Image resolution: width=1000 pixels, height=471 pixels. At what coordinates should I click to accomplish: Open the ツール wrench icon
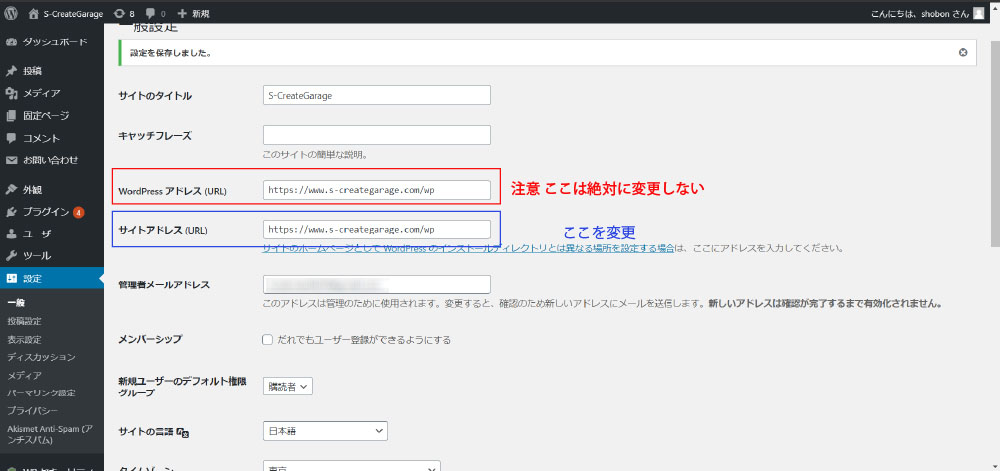click(x=11, y=256)
